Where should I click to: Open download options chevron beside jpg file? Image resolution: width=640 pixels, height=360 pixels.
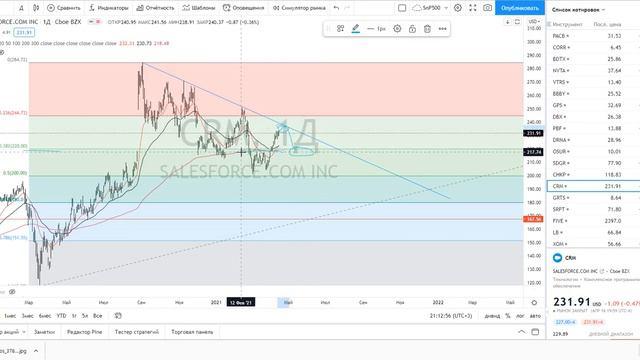coord(36,351)
